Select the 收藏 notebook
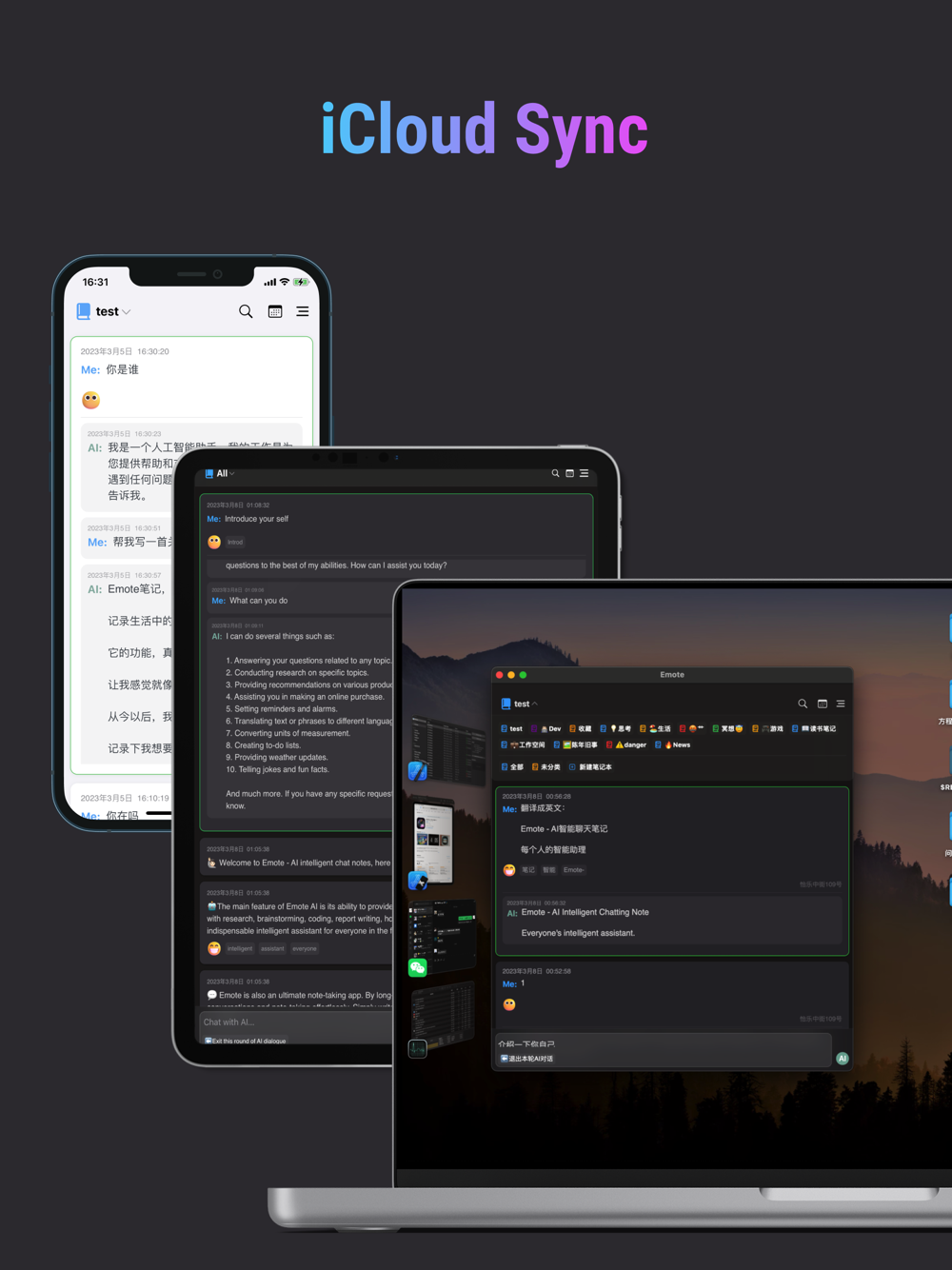The image size is (952, 1270). (581, 728)
